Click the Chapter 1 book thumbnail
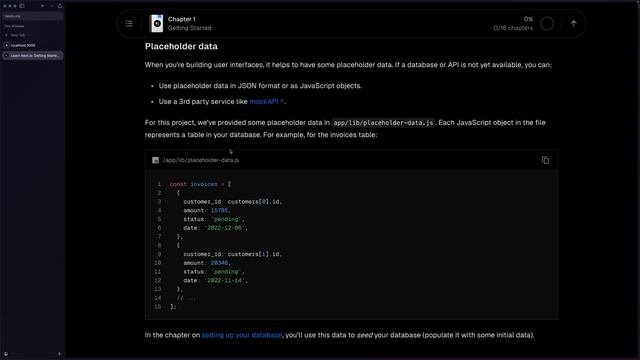The height and width of the screenshot is (360, 640). pos(156,24)
